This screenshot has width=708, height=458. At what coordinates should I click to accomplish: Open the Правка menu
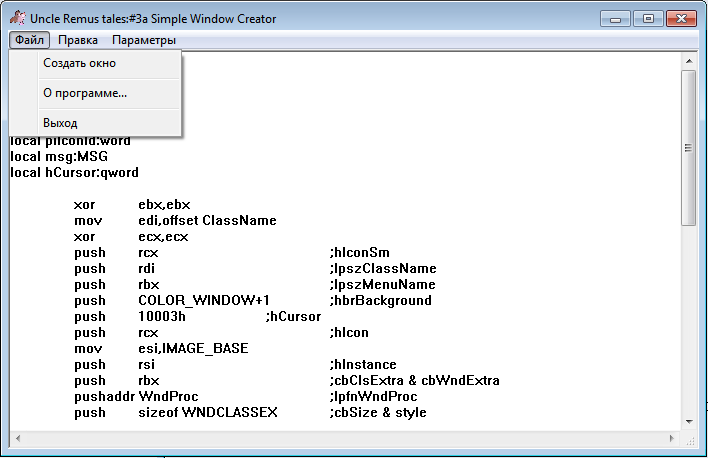(78, 40)
